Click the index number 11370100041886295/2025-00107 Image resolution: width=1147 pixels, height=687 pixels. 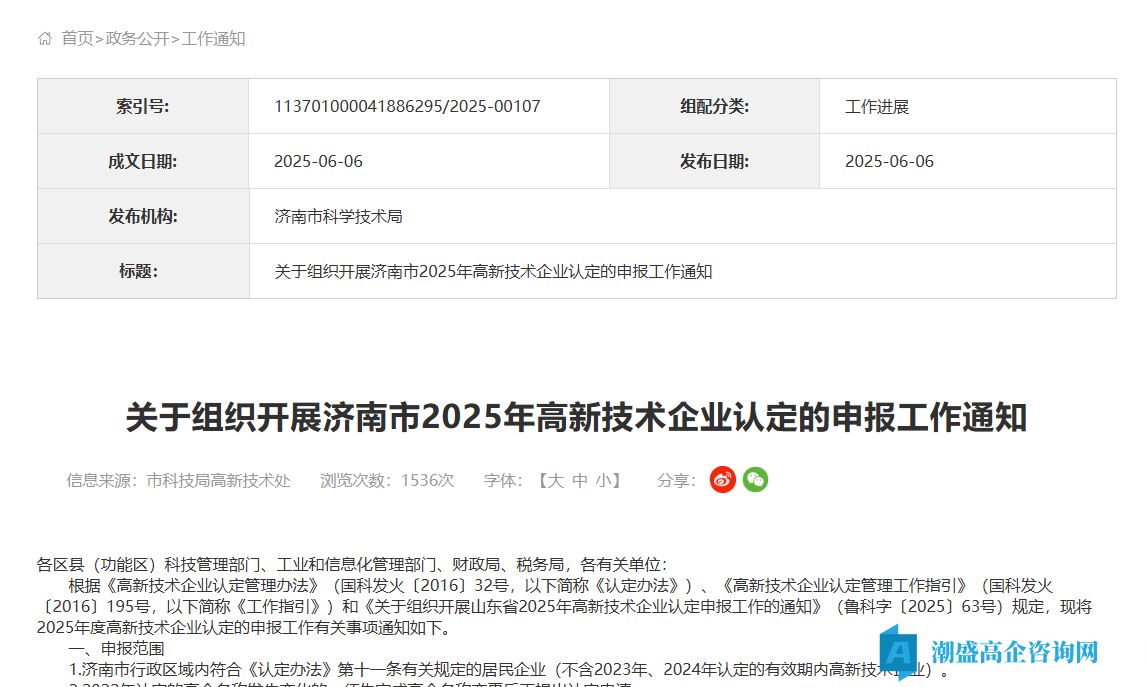pos(407,107)
